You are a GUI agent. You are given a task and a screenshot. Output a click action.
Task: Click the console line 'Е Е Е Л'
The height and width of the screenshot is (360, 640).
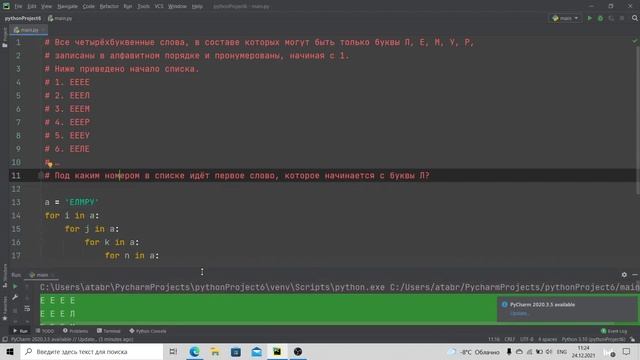tap(58, 314)
